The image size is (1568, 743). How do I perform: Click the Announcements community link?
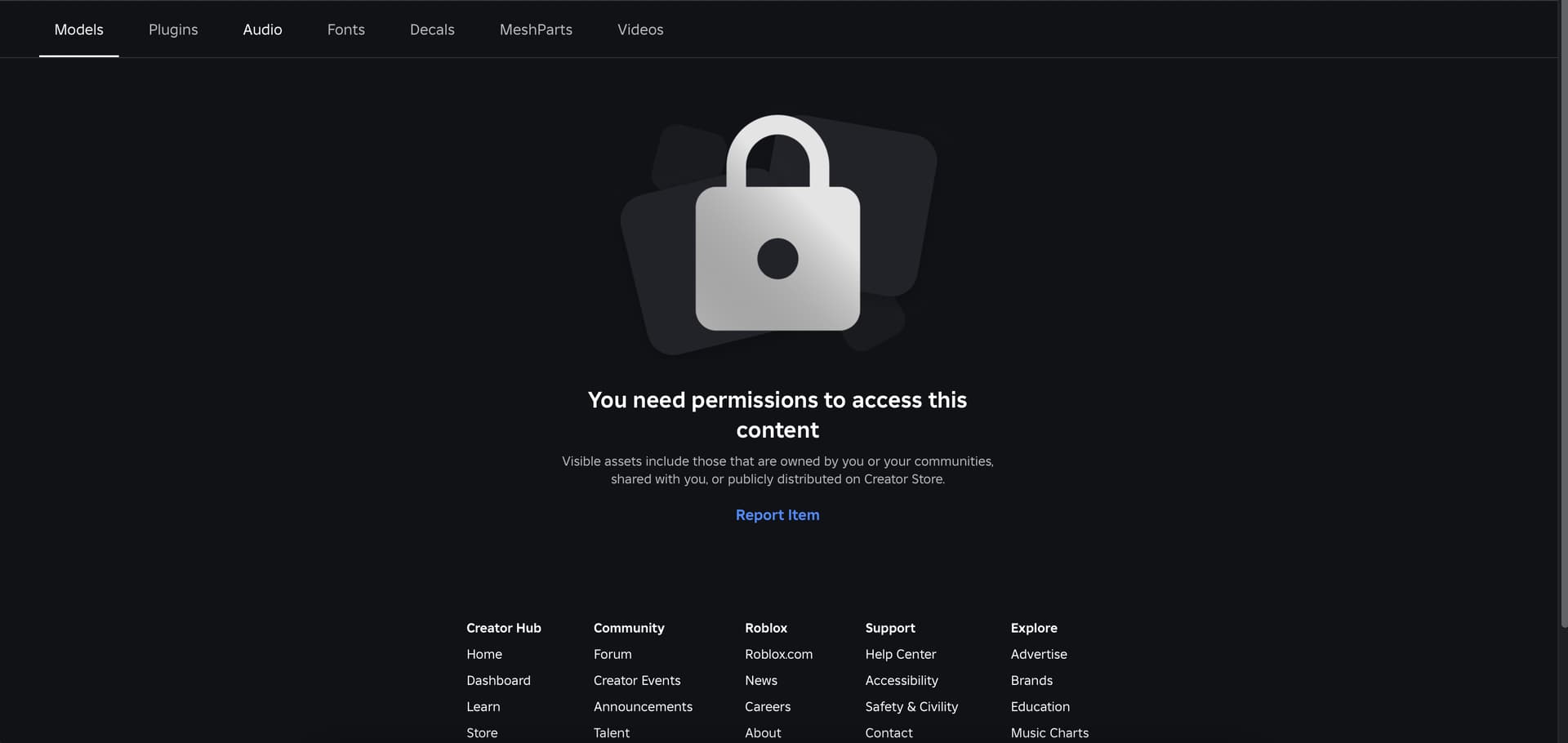tap(643, 706)
